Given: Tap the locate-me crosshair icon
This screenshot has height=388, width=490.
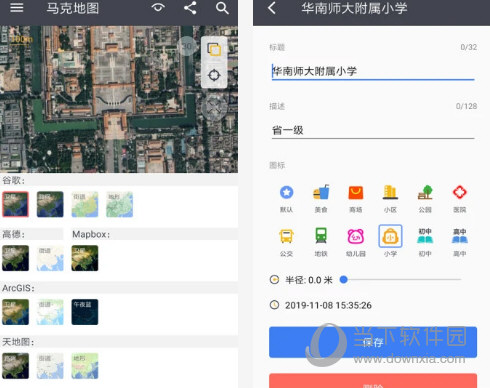Looking at the screenshot, I should coord(214,75).
